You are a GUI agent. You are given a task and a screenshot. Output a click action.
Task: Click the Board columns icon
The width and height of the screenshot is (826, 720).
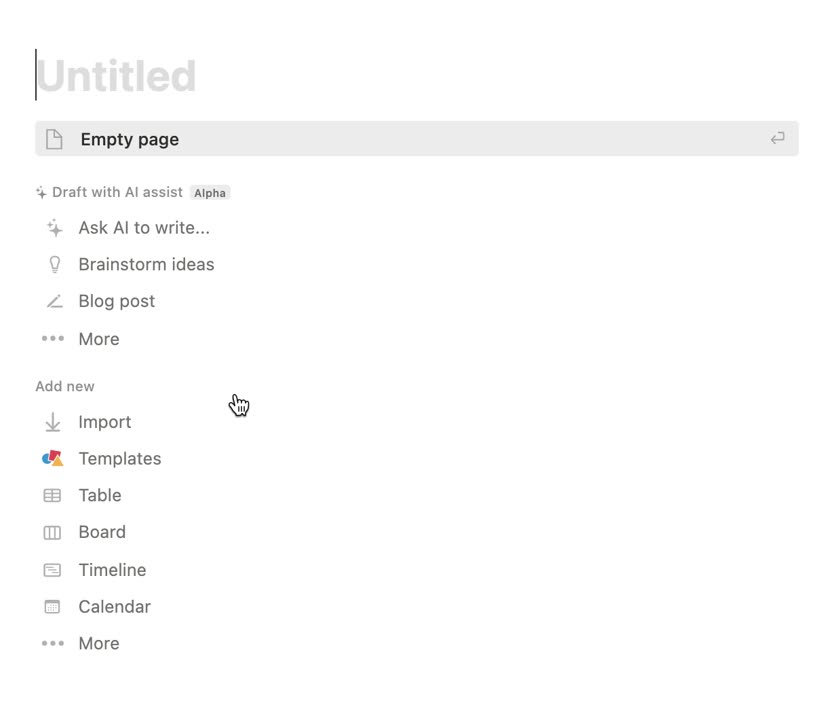pyautogui.click(x=53, y=533)
